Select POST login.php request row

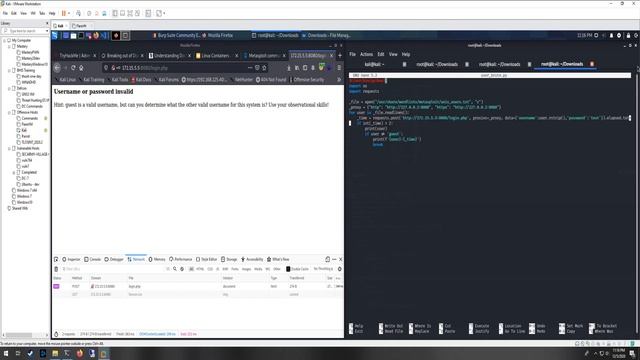point(198,287)
